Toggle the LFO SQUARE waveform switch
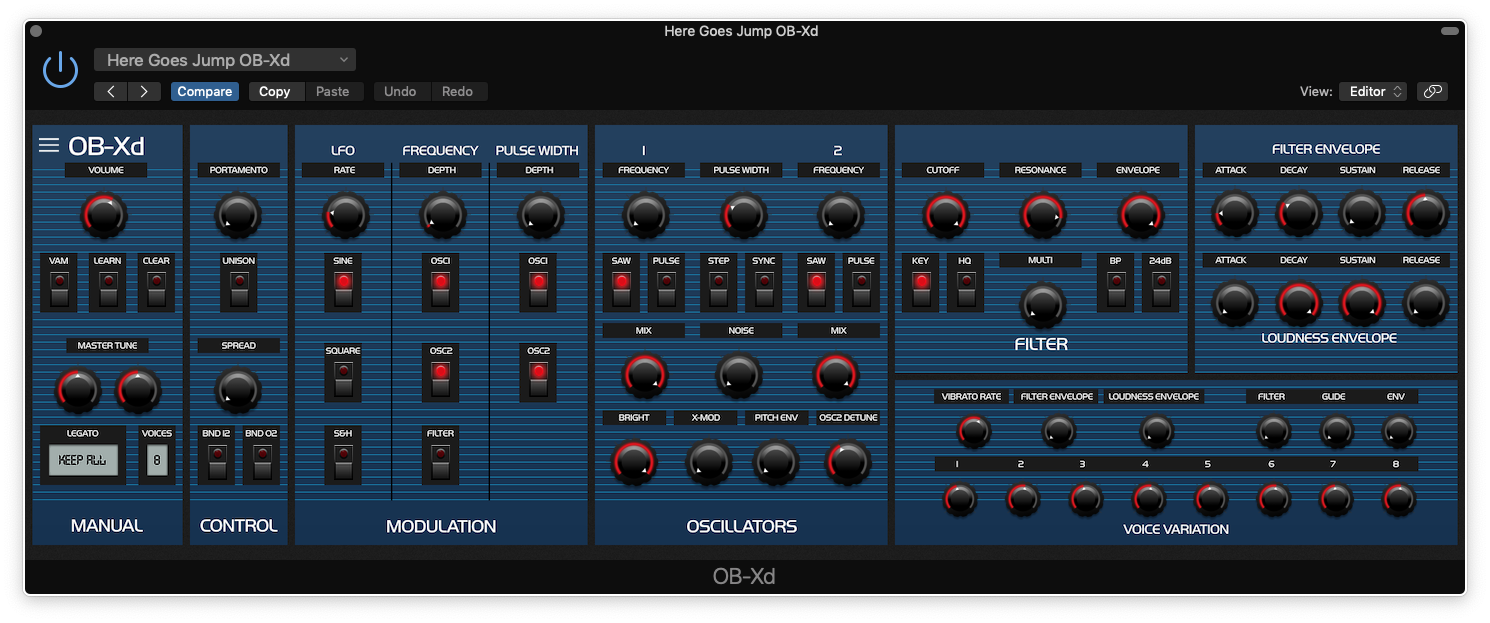 tap(343, 378)
